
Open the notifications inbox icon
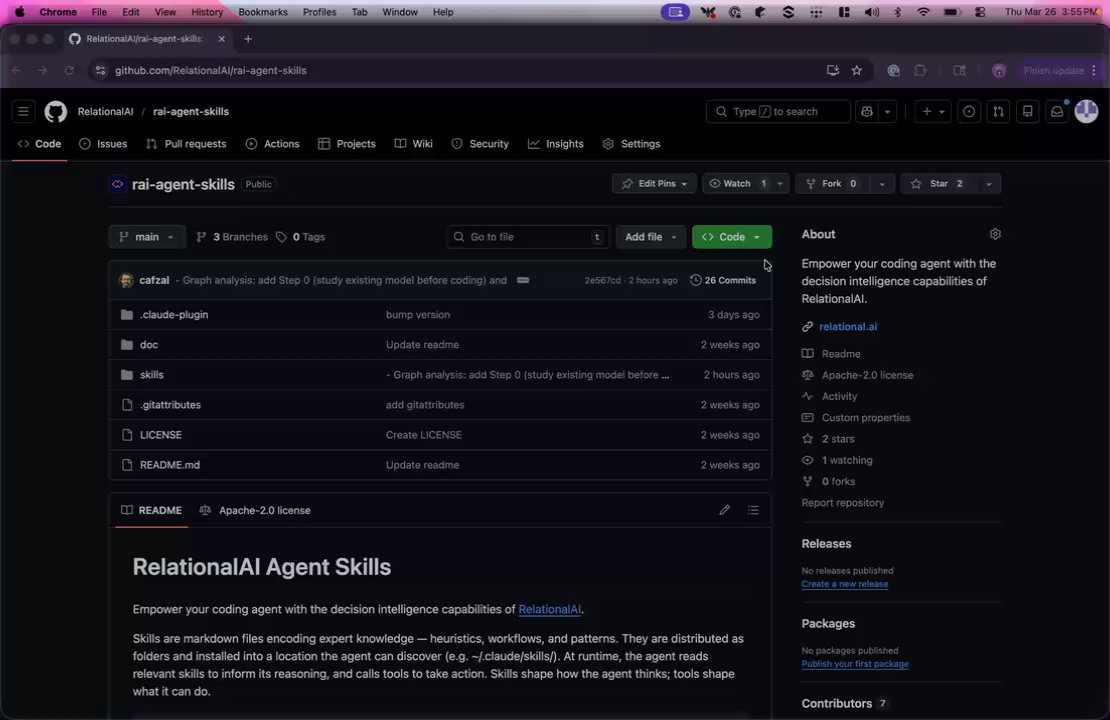pyautogui.click(x=1057, y=111)
